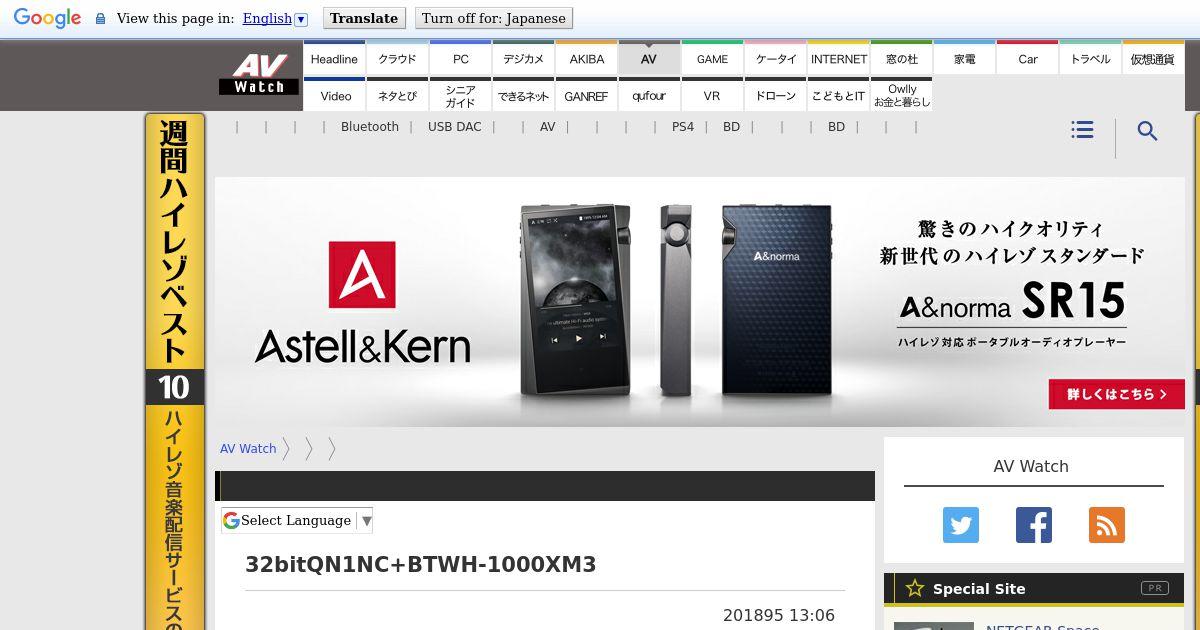Click Turn off for: Japanese button
The width and height of the screenshot is (1200, 630).
[494, 18]
